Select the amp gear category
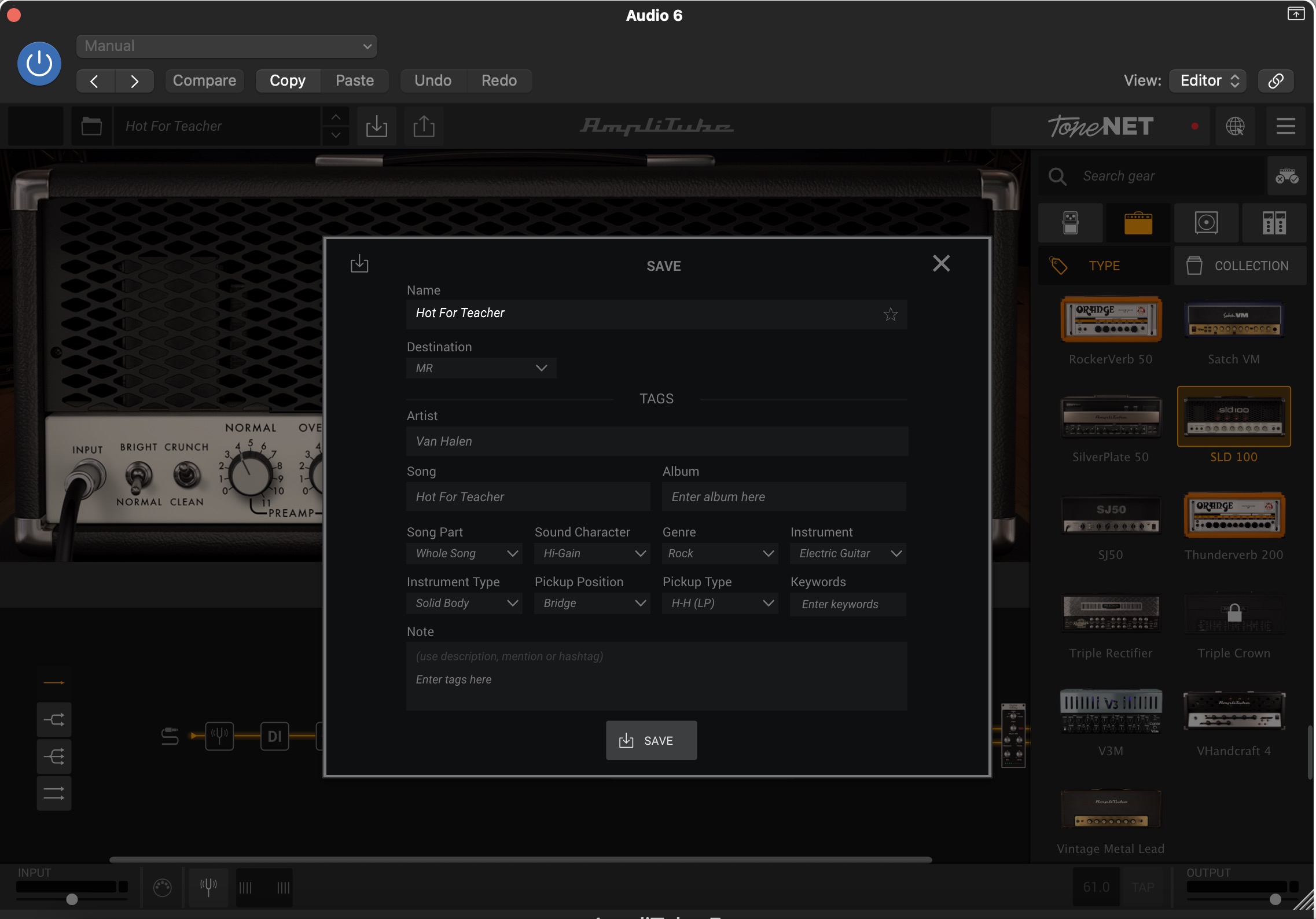This screenshot has height=919, width=1316. (1138, 223)
